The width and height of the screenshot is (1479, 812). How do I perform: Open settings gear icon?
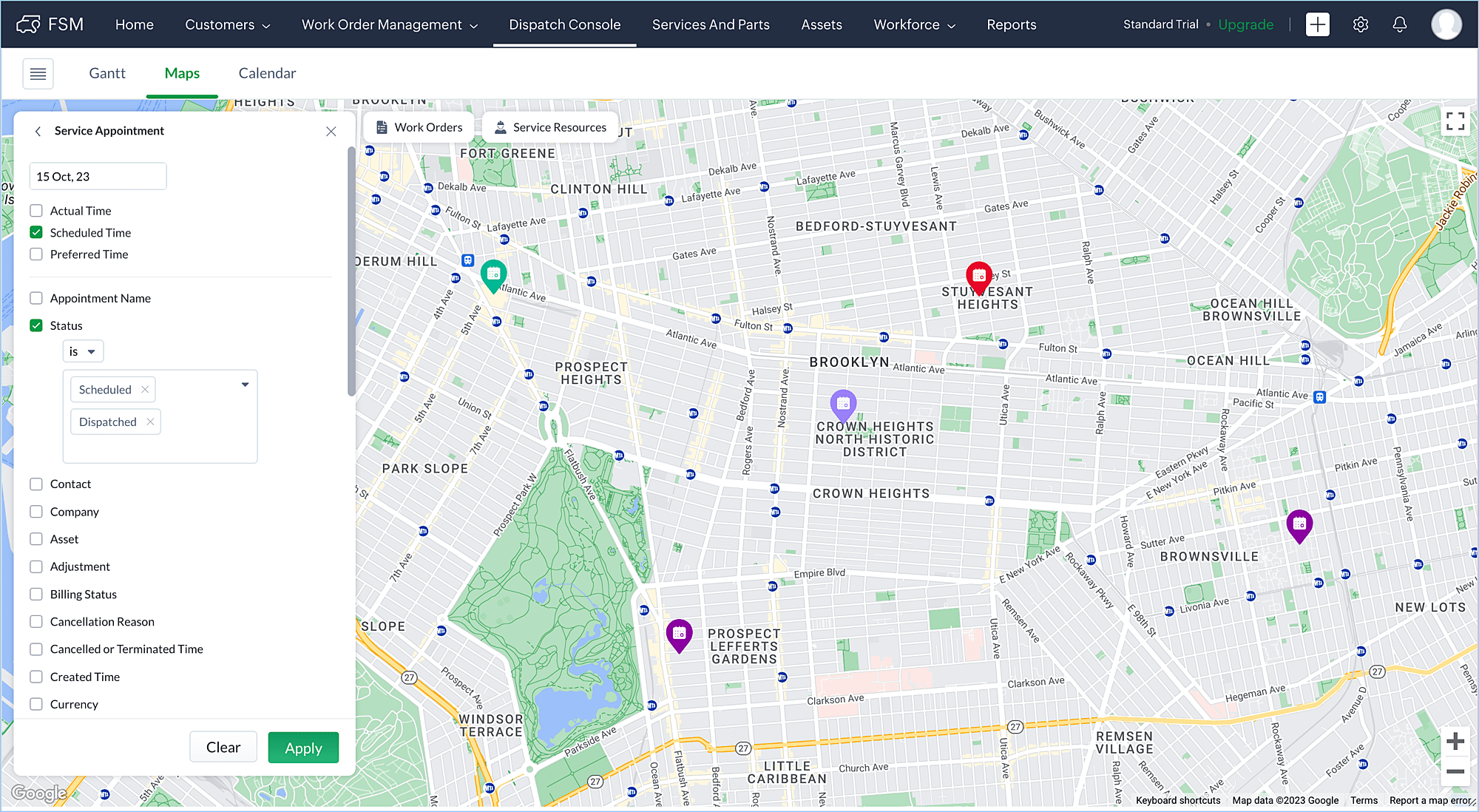coord(1360,24)
